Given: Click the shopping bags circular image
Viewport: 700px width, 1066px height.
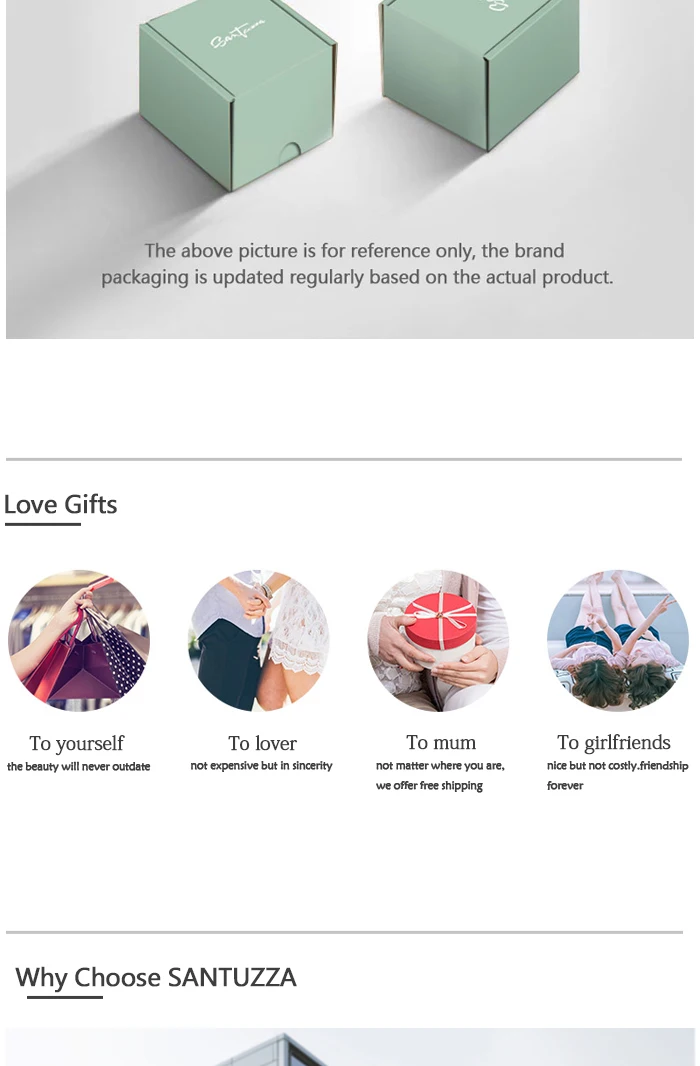Looking at the screenshot, I should [79, 640].
